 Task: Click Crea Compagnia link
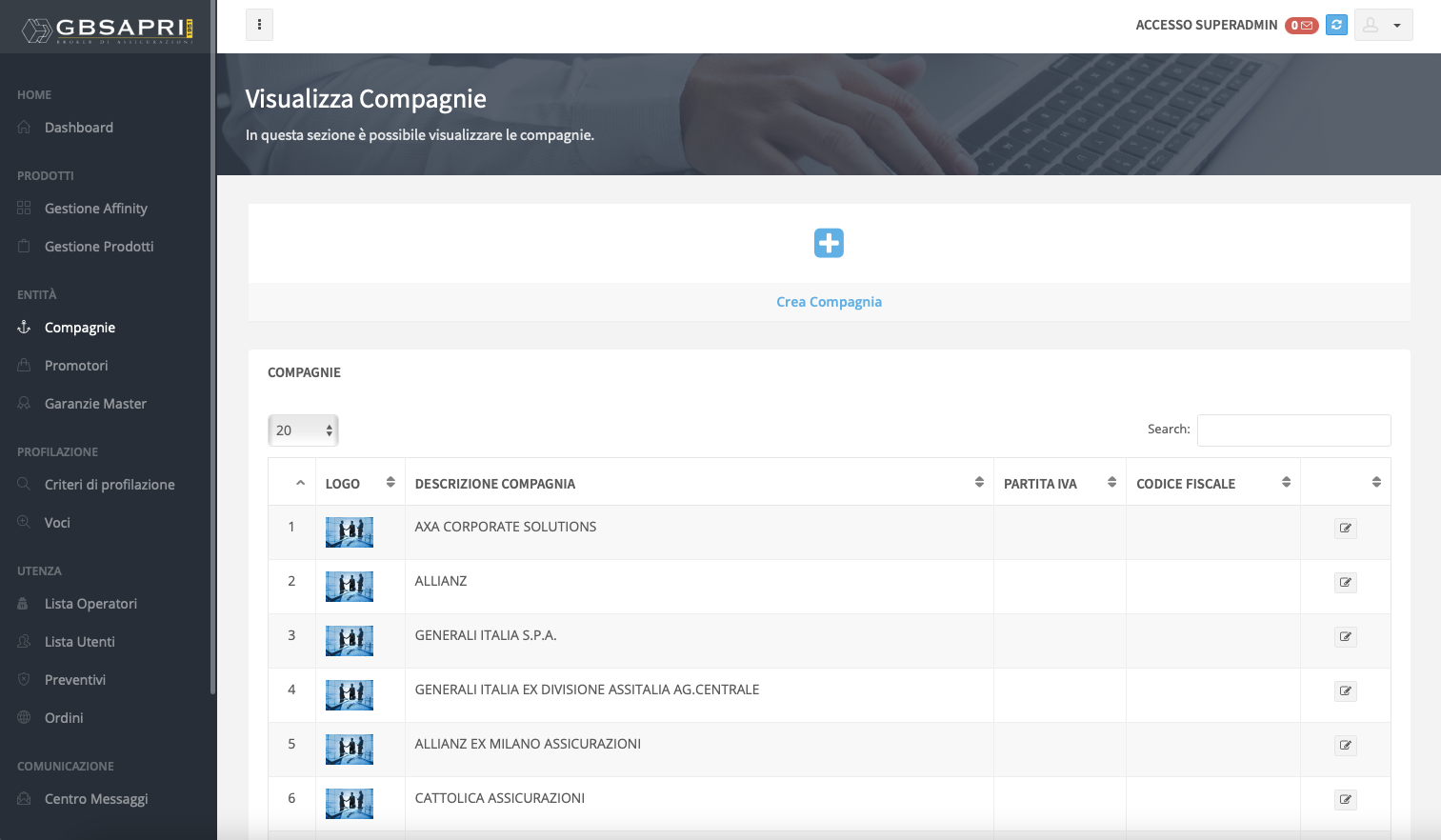[829, 301]
